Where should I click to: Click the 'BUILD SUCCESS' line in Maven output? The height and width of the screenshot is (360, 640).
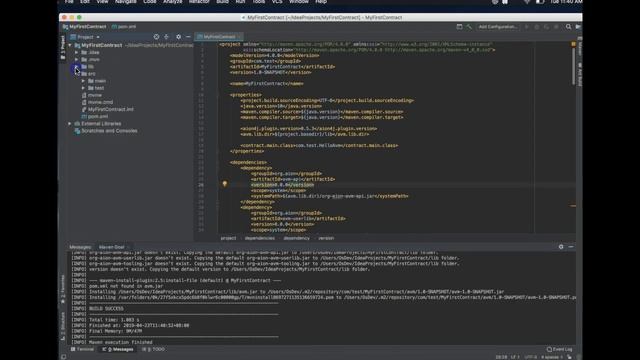pyautogui.click(x=106, y=309)
